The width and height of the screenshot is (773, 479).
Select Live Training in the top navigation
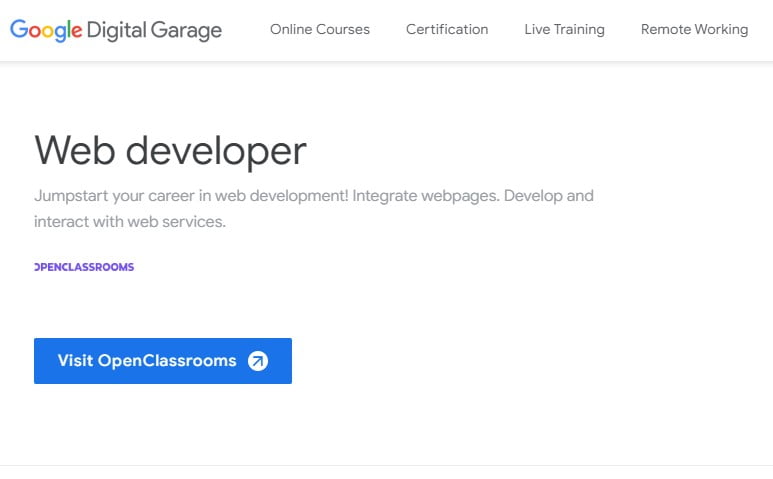click(x=564, y=30)
